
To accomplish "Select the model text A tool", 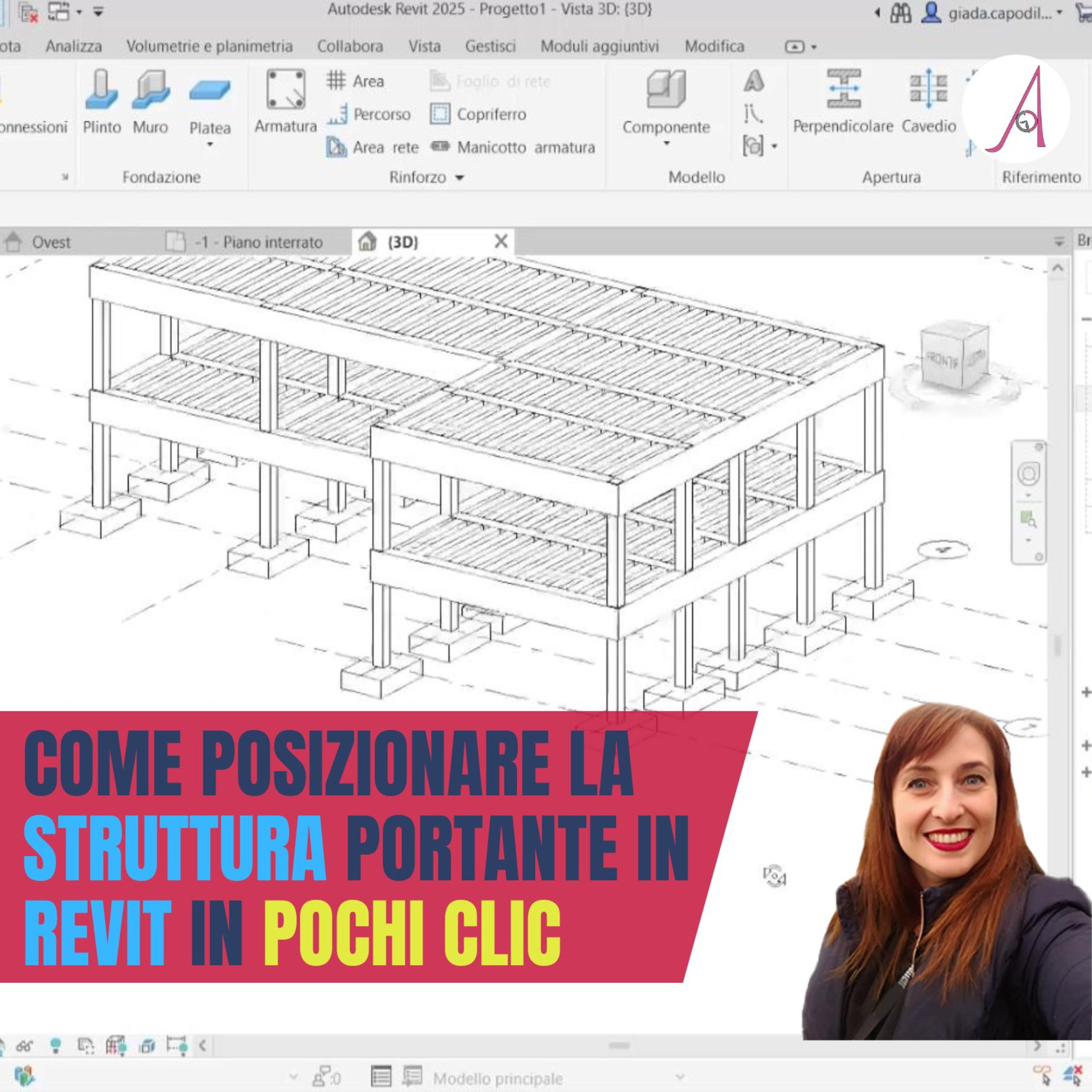I will click(x=754, y=81).
